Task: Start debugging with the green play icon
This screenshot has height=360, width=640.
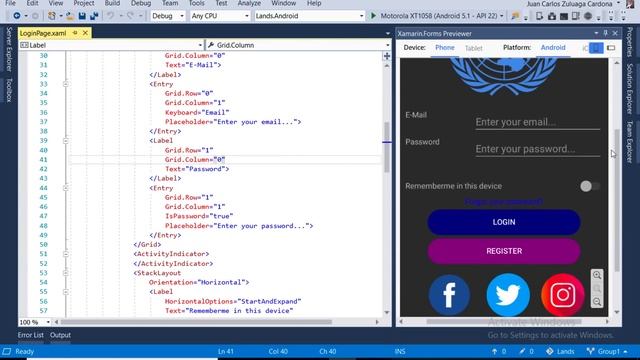Action: tap(373, 16)
